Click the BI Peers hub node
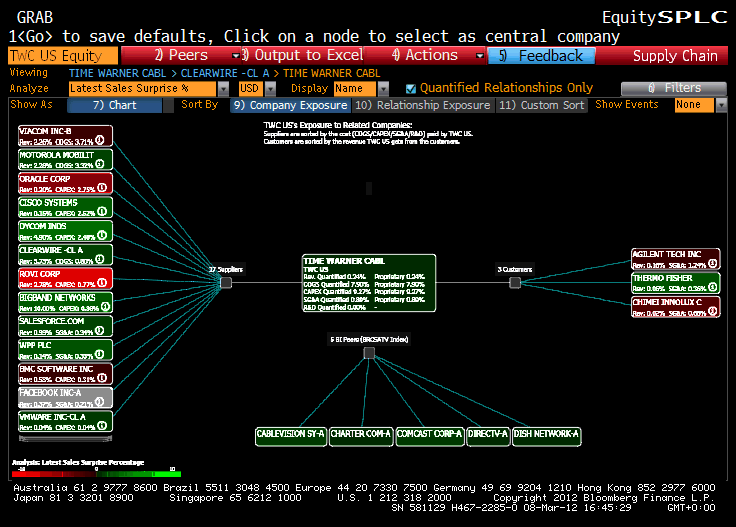 369,352
